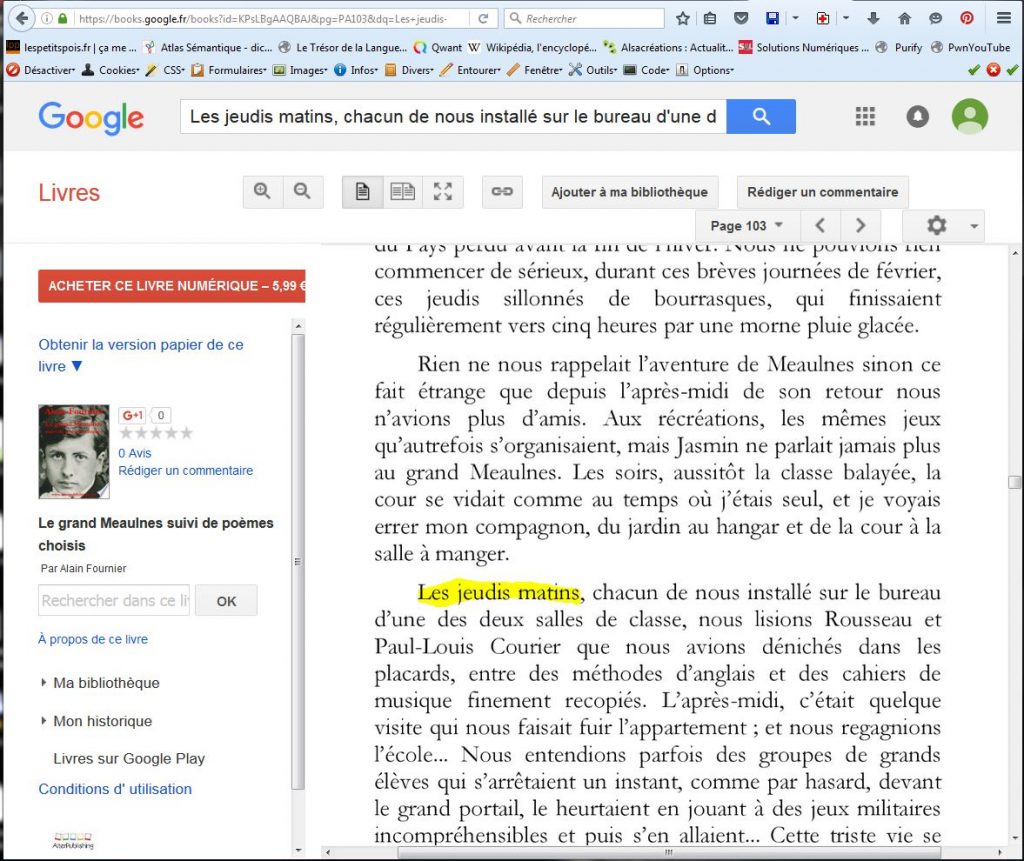This screenshot has width=1024, height=861.
Task: Click Ajouter à ma bibliothèque button
Action: [629, 192]
